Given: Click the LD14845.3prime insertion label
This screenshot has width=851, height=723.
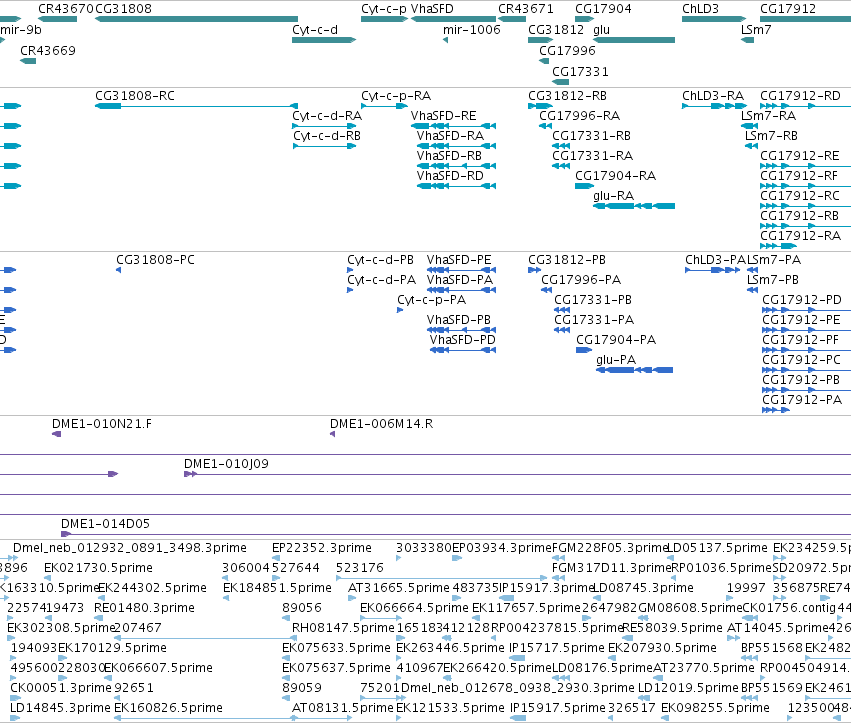Looking at the screenshot, I should point(60,708).
